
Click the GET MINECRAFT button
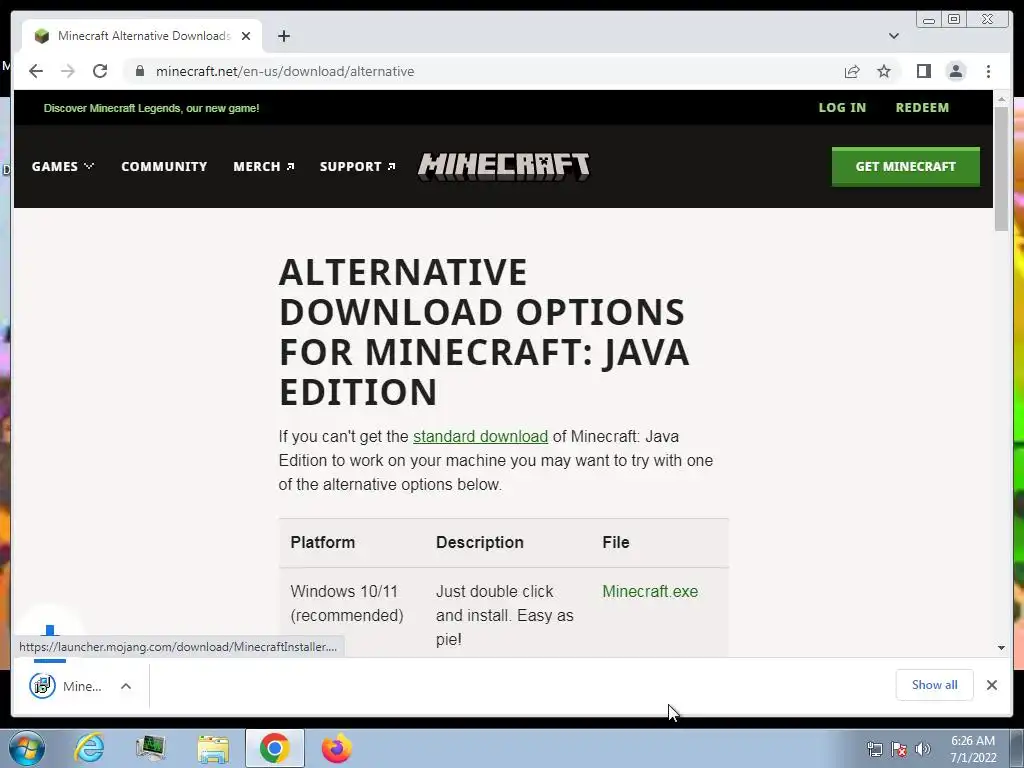[905, 167]
